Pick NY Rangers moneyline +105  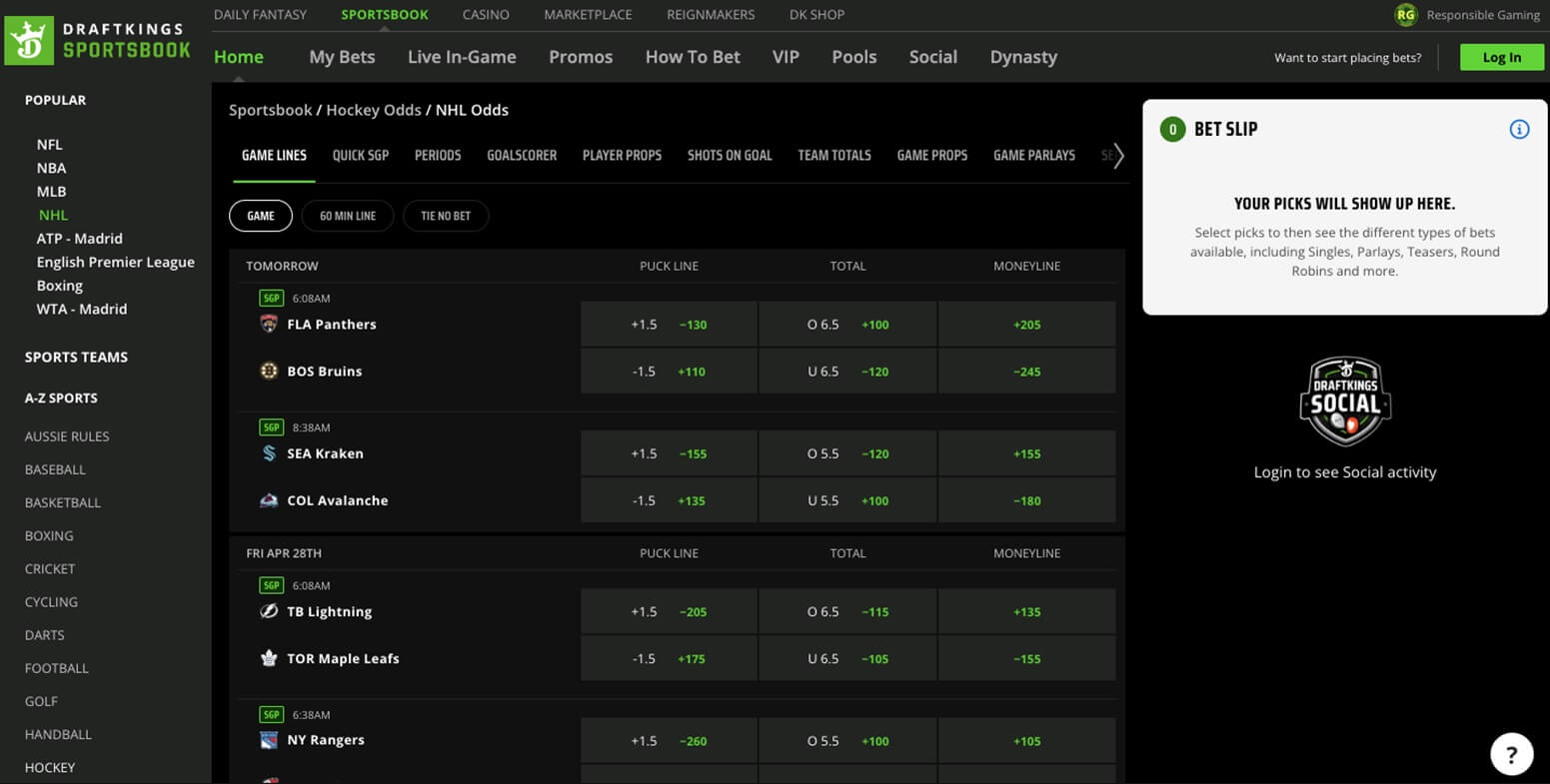1027,741
